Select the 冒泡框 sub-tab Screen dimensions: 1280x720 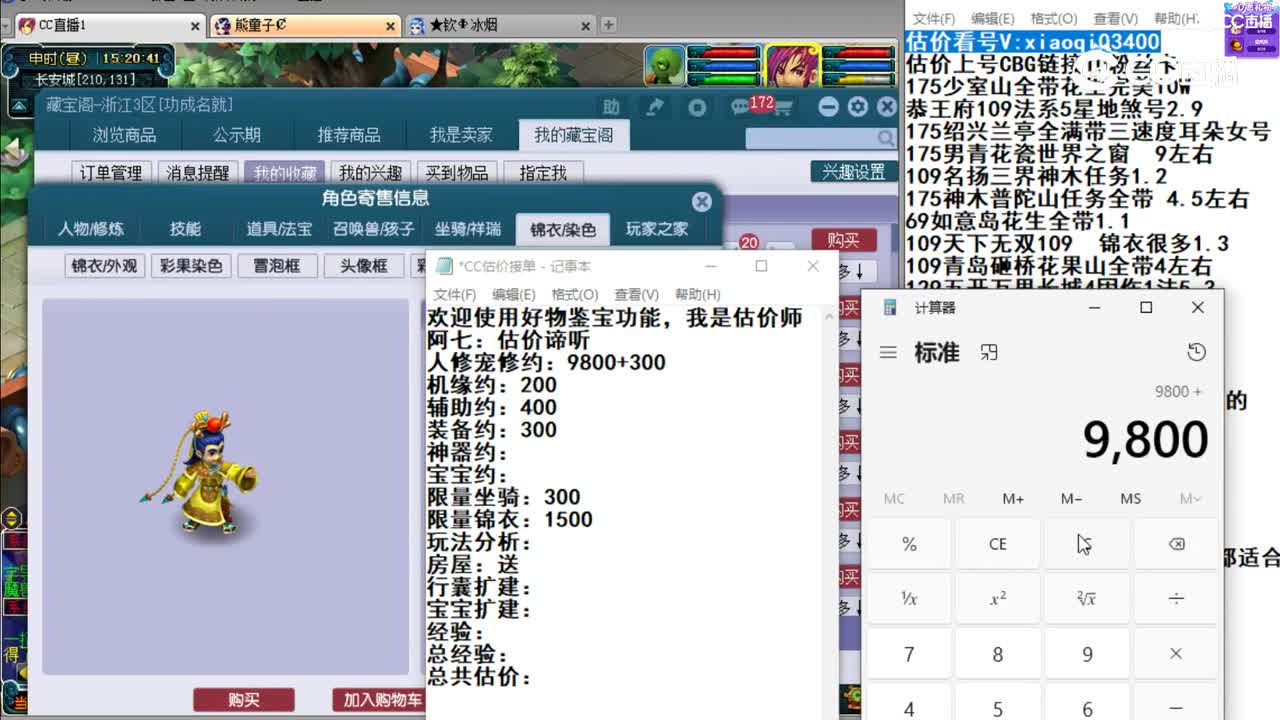click(277, 266)
